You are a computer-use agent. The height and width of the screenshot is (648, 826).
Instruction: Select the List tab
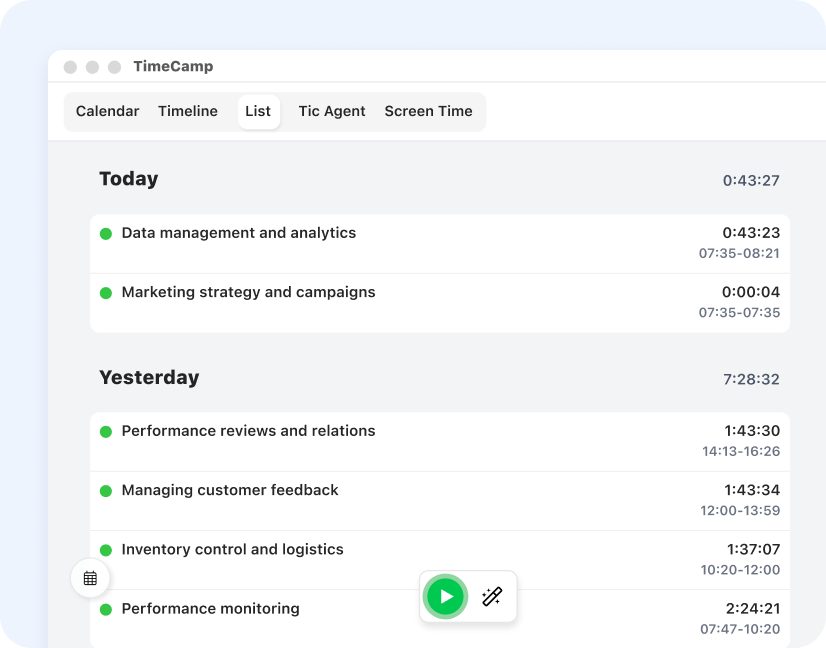pyautogui.click(x=258, y=111)
